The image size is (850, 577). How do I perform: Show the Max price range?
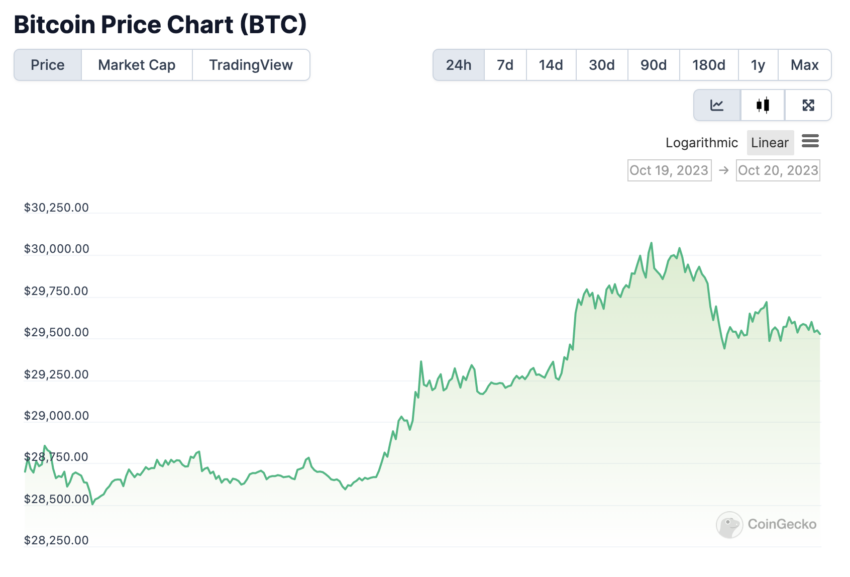(x=804, y=65)
